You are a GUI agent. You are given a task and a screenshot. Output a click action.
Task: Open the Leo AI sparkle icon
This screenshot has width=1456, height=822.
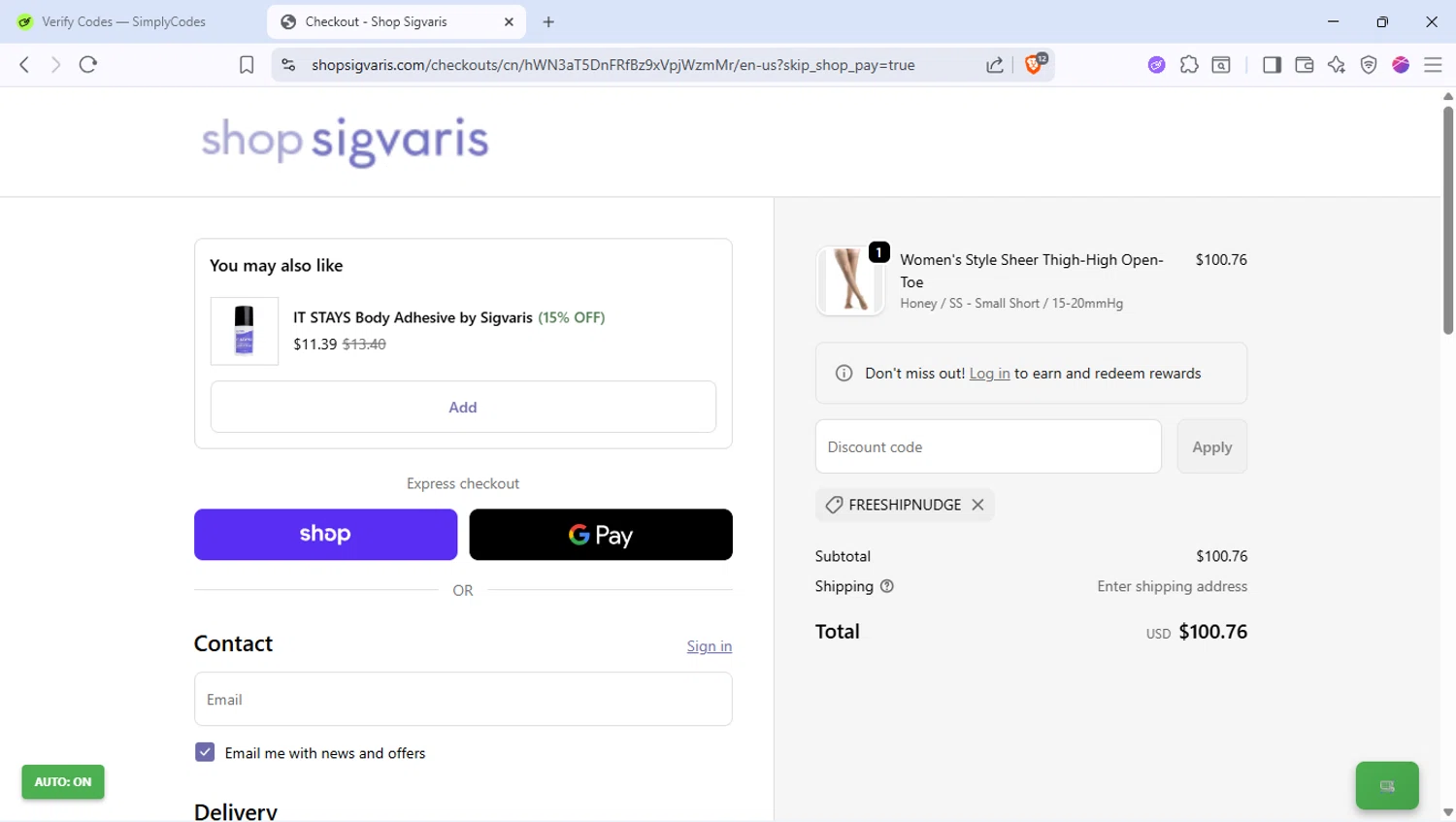(x=1337, y=65)
